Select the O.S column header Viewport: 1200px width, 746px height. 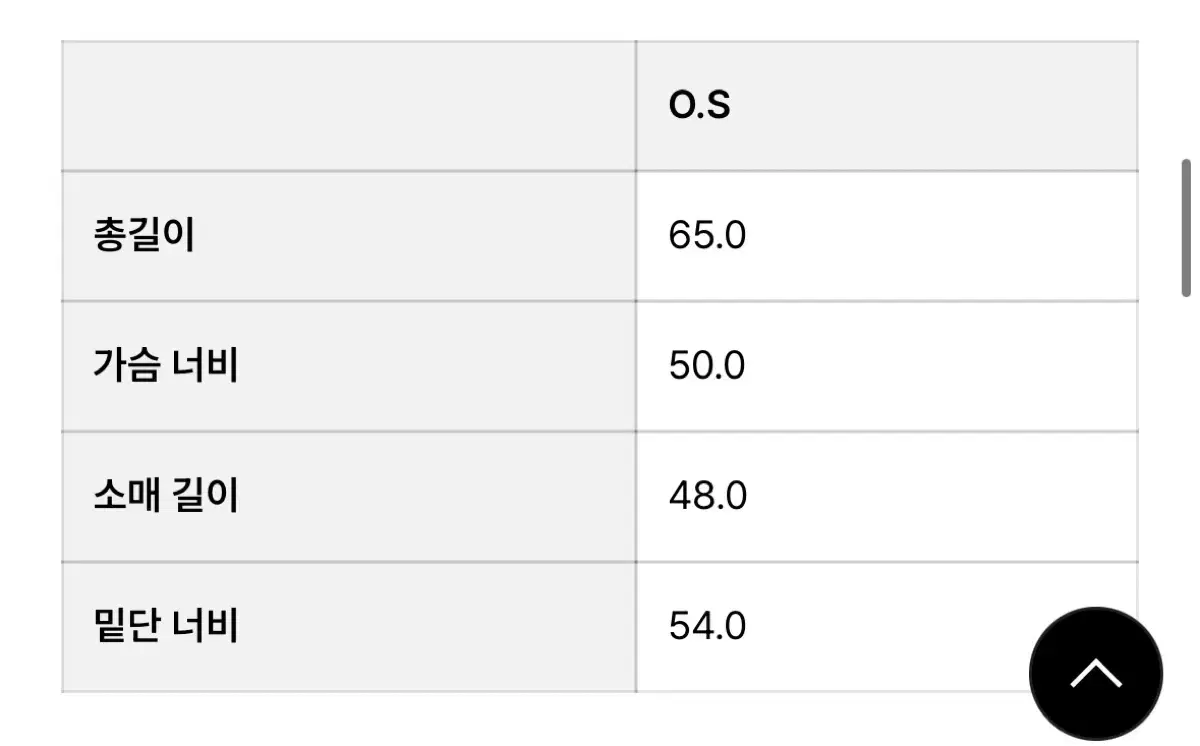700,105
